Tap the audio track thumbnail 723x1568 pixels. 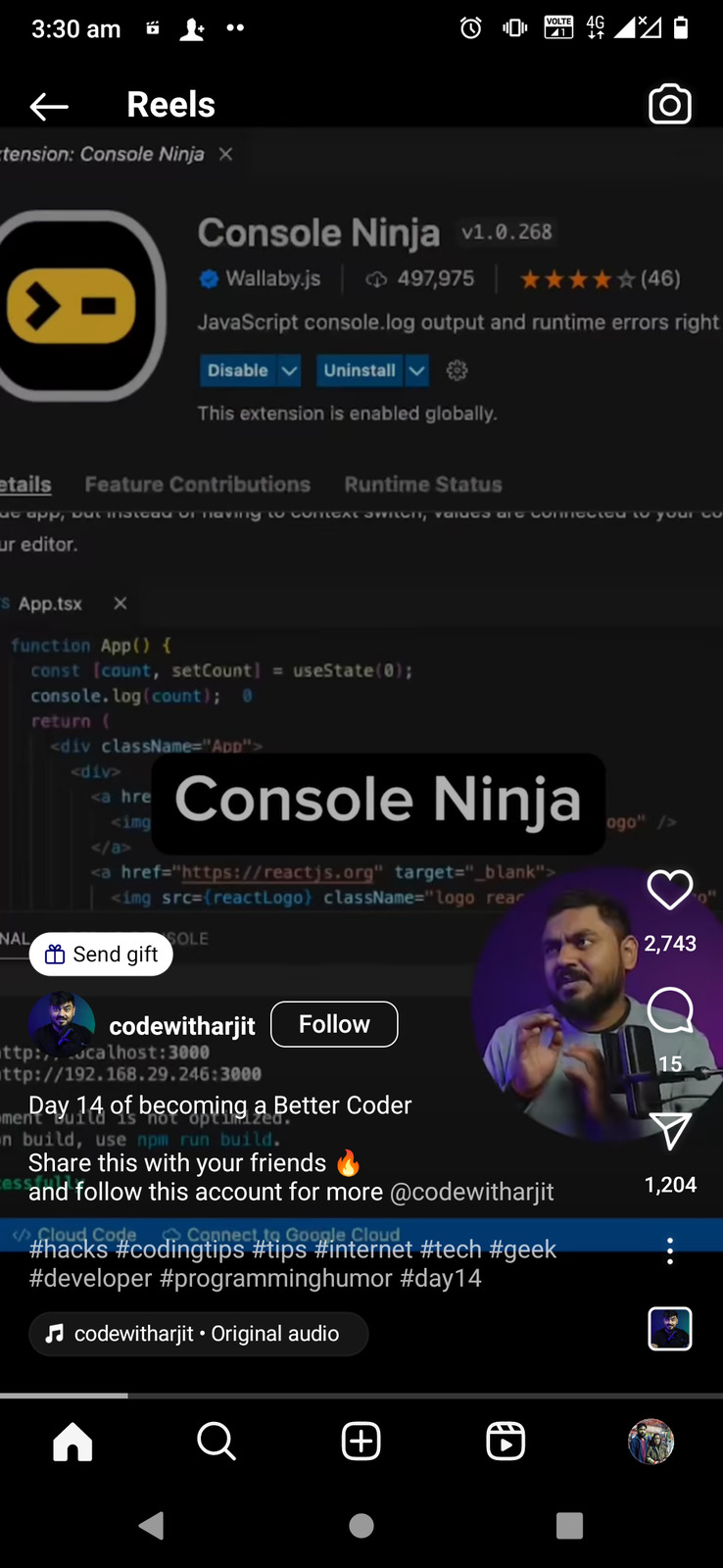coord(670,1329)
